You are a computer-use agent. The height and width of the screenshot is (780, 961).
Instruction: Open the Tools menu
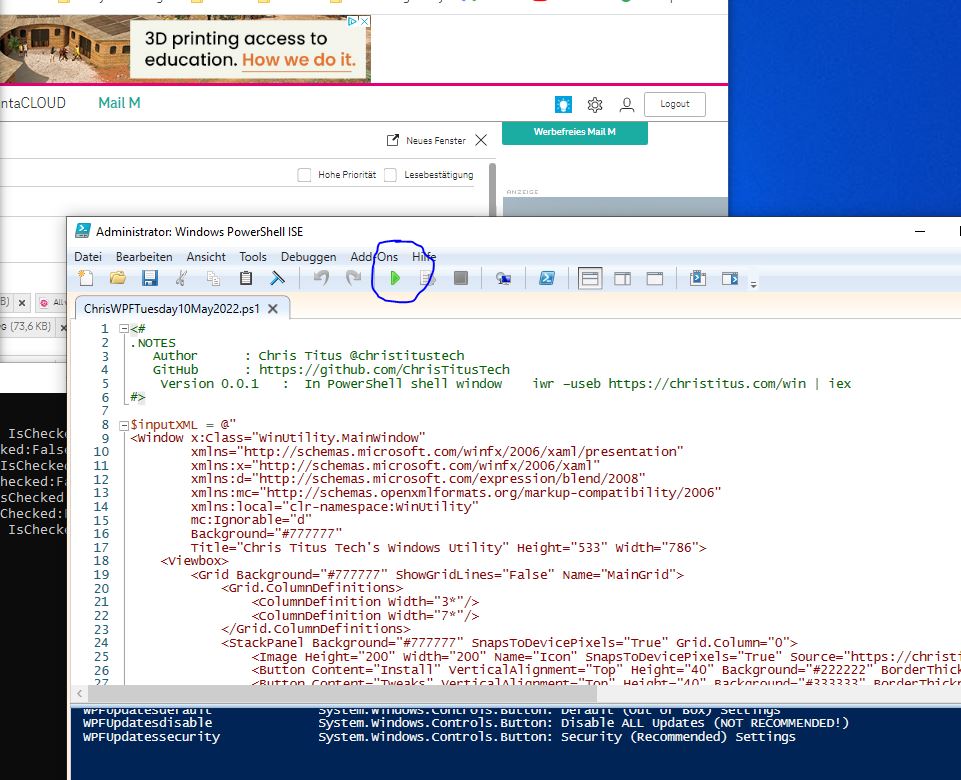253,257
